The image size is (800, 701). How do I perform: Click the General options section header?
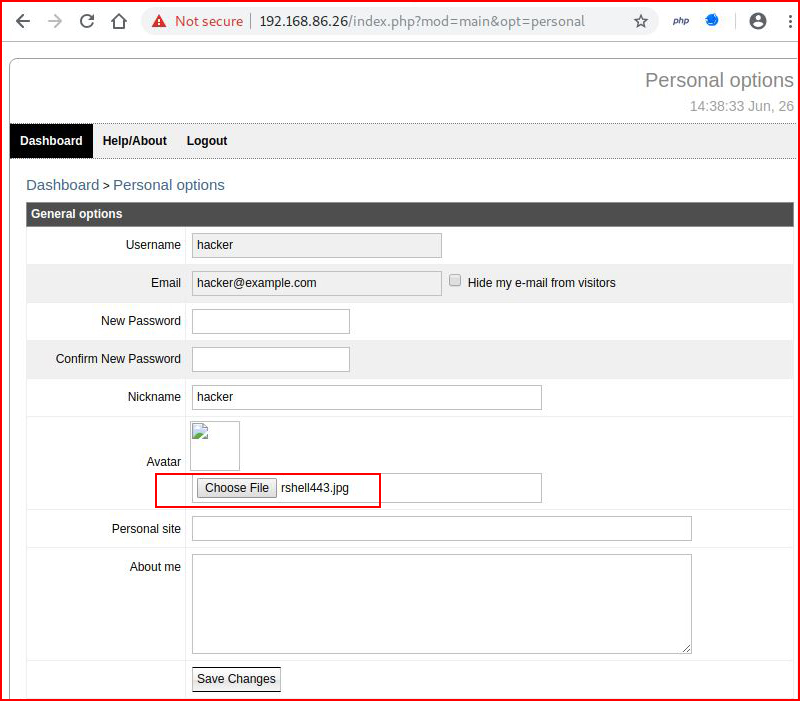pos(410,214)
